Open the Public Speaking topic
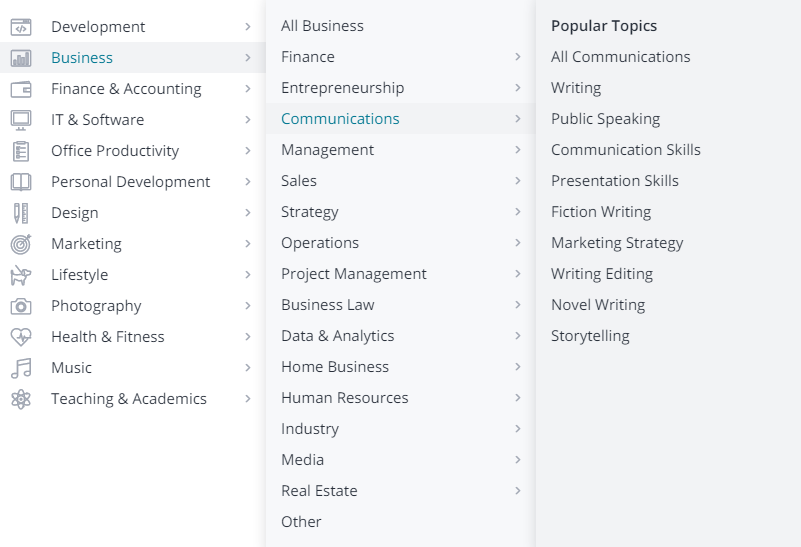The width and height of the screenshot is (801, 547). point(605,119)
